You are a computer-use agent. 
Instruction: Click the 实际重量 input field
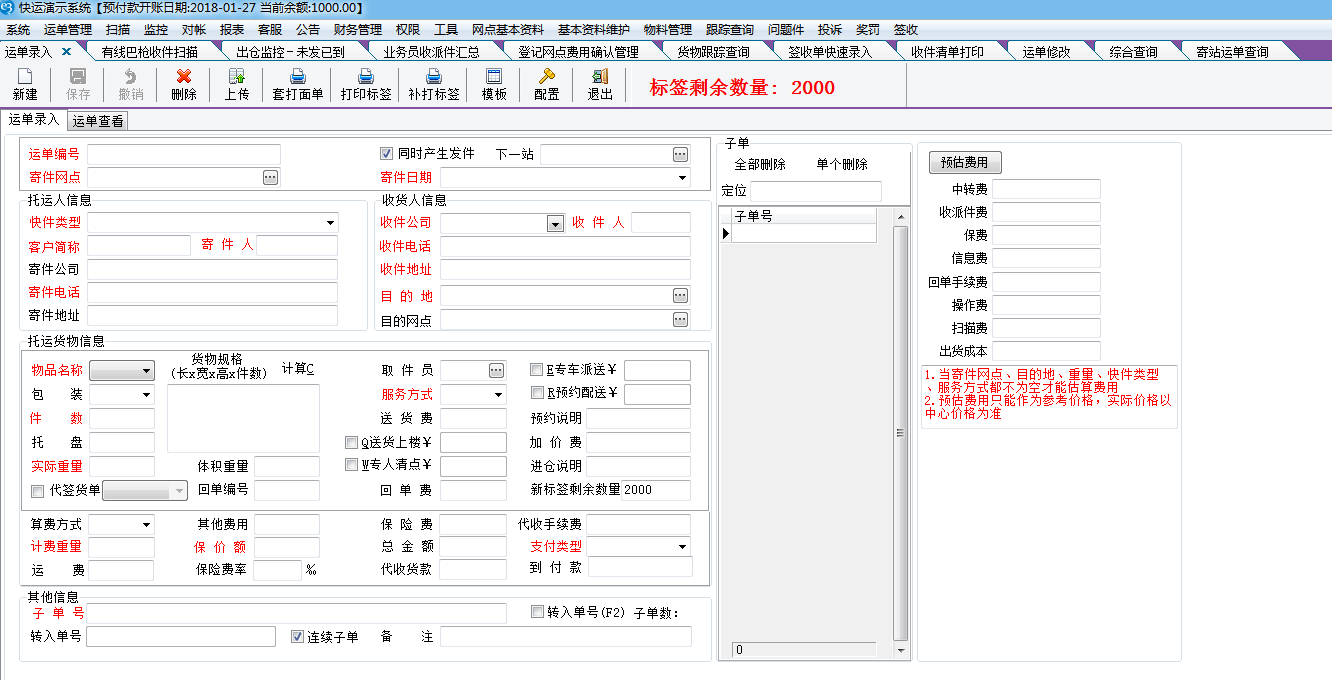point(122,466)
